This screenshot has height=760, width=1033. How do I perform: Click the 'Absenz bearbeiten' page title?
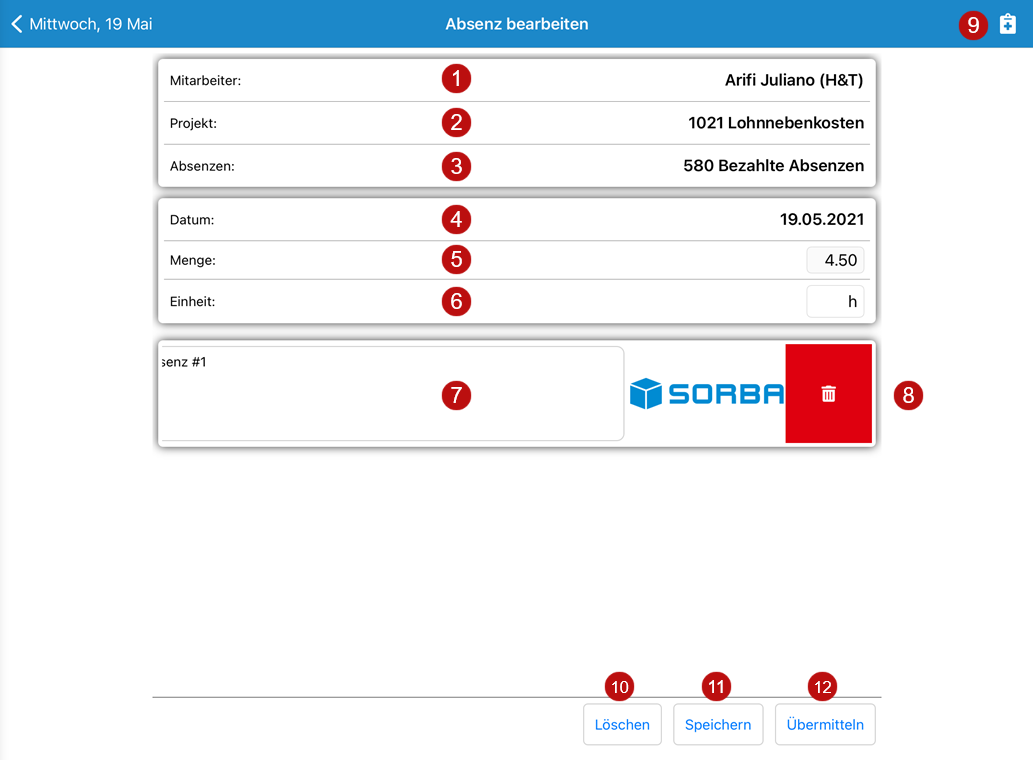tap(516, 24)
